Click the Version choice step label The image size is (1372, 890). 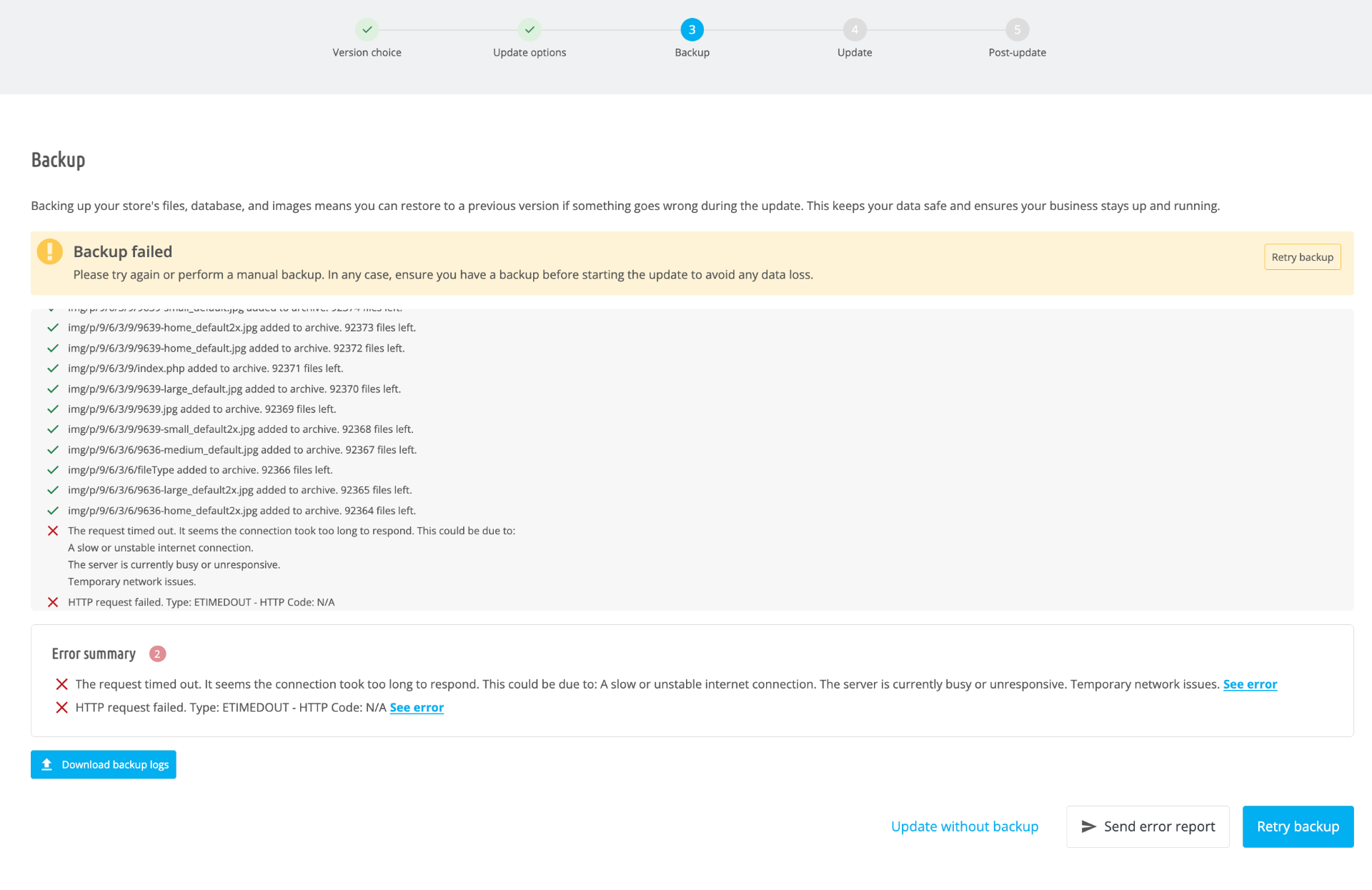tap(367, 53)
